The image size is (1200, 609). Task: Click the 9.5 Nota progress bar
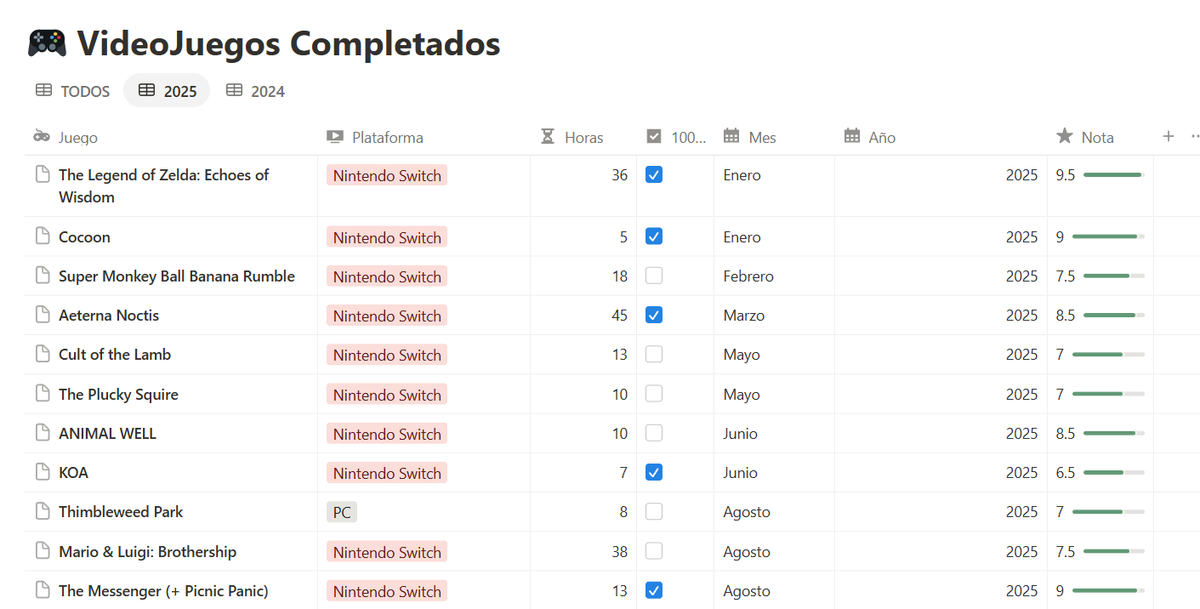click(1113, 175)
